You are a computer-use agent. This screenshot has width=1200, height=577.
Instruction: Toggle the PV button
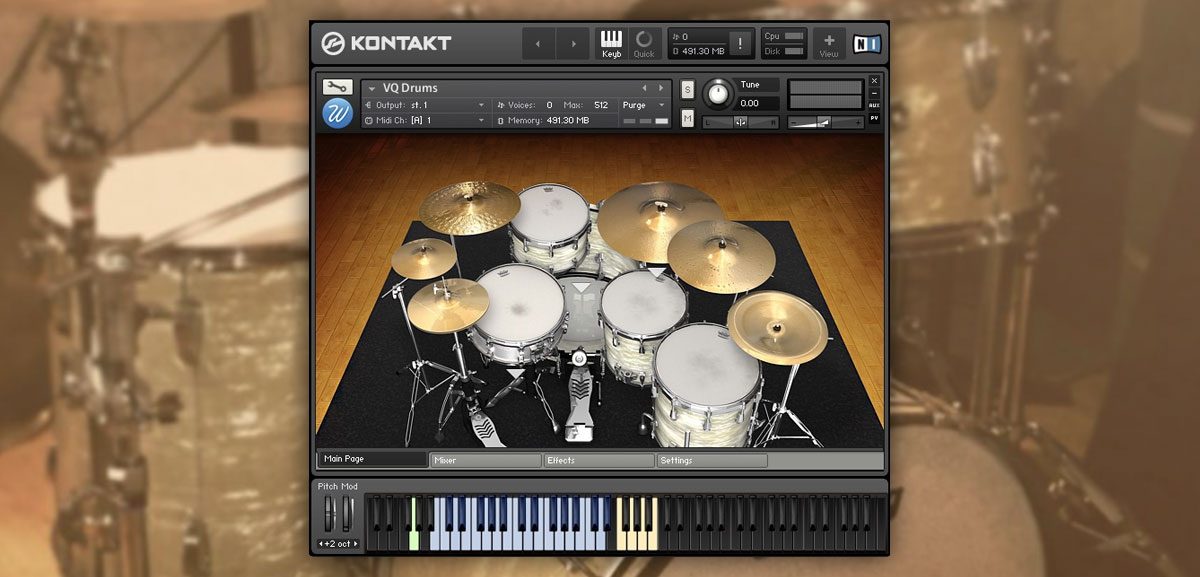tap(874, 118)
